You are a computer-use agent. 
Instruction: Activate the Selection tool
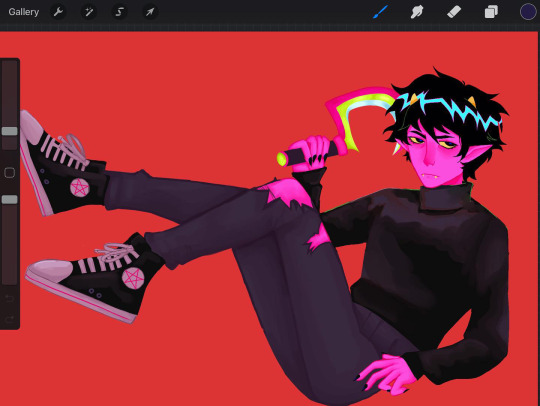119,12
